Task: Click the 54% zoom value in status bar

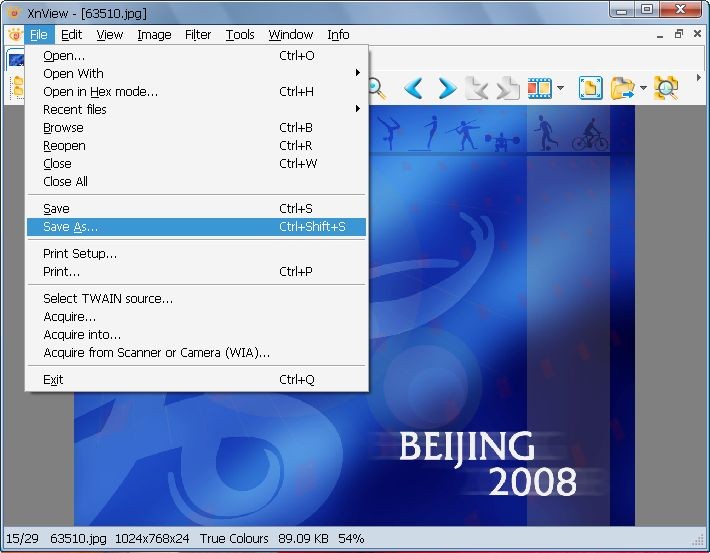Action: tap(351, 539)
